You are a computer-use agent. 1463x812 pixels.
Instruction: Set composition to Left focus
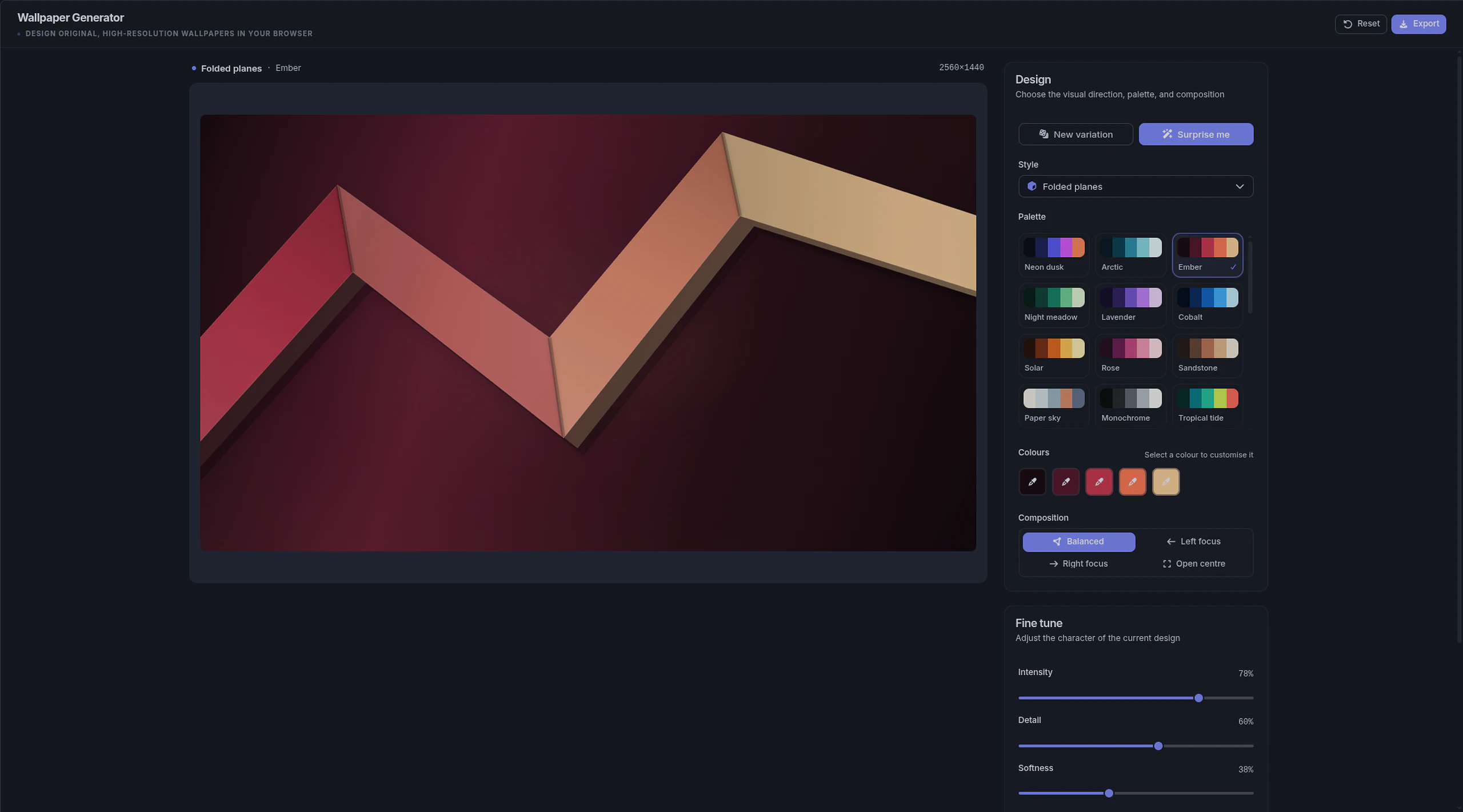tap(1193, 542)
